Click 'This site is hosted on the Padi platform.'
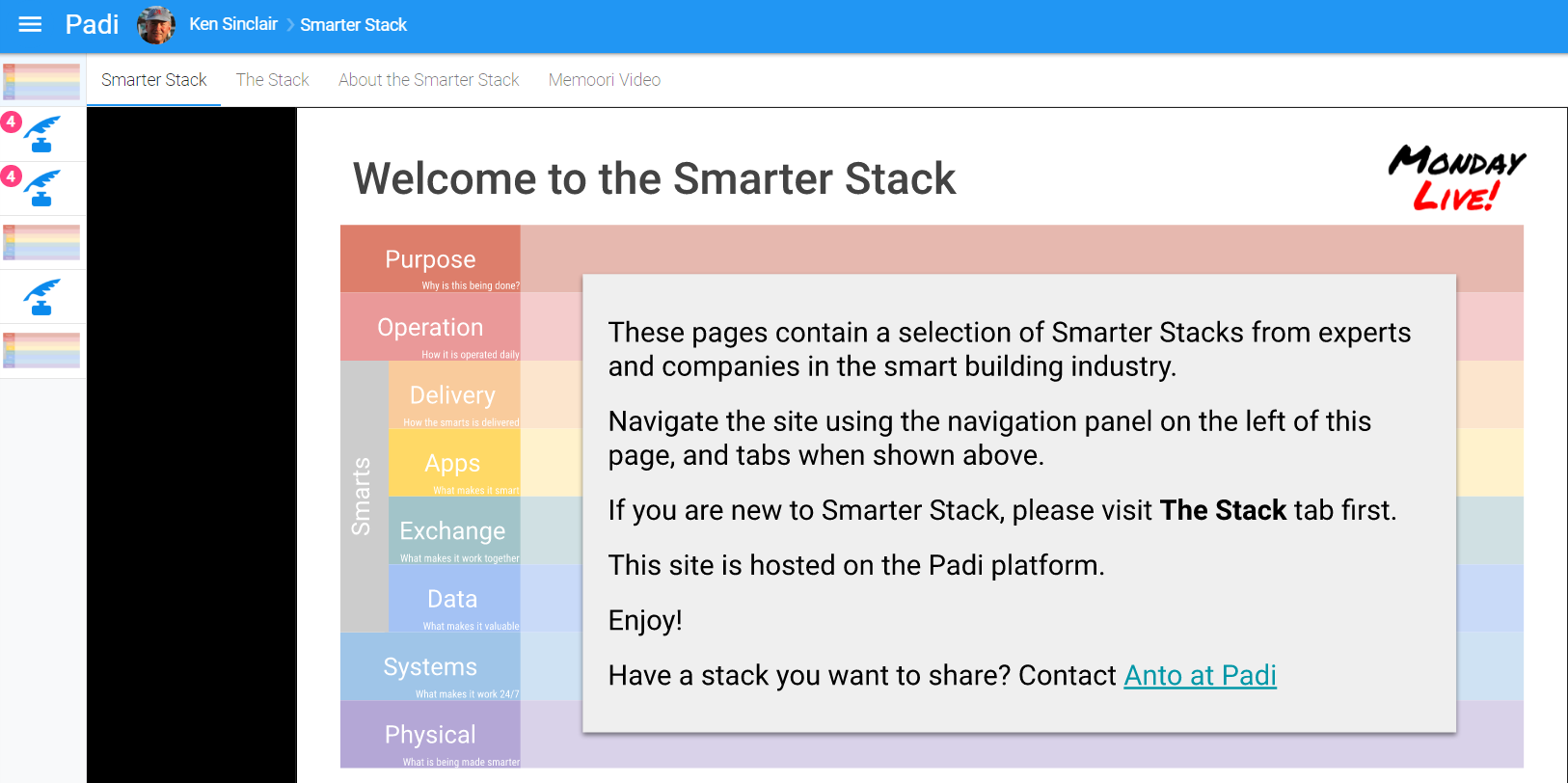 856,565
